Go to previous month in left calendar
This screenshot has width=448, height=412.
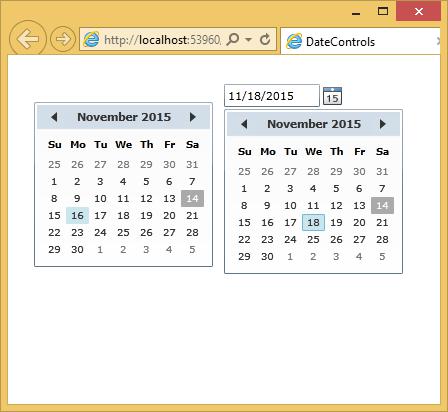pos(54,117)
